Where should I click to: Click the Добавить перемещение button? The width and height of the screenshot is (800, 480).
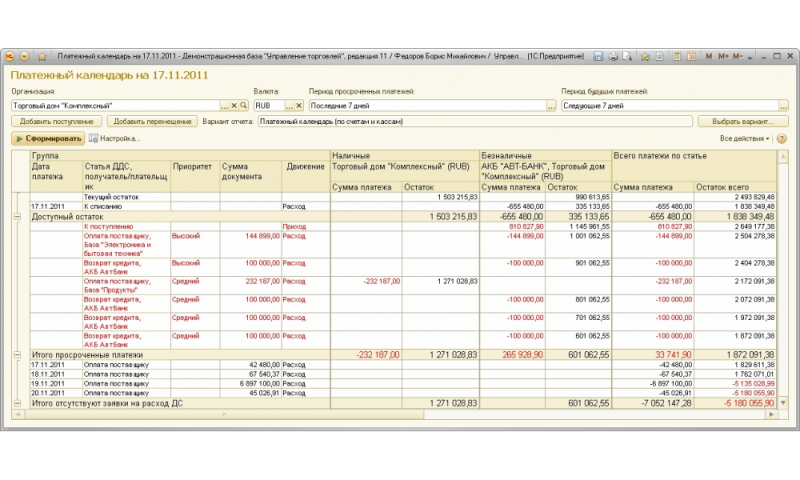[150, 121]
